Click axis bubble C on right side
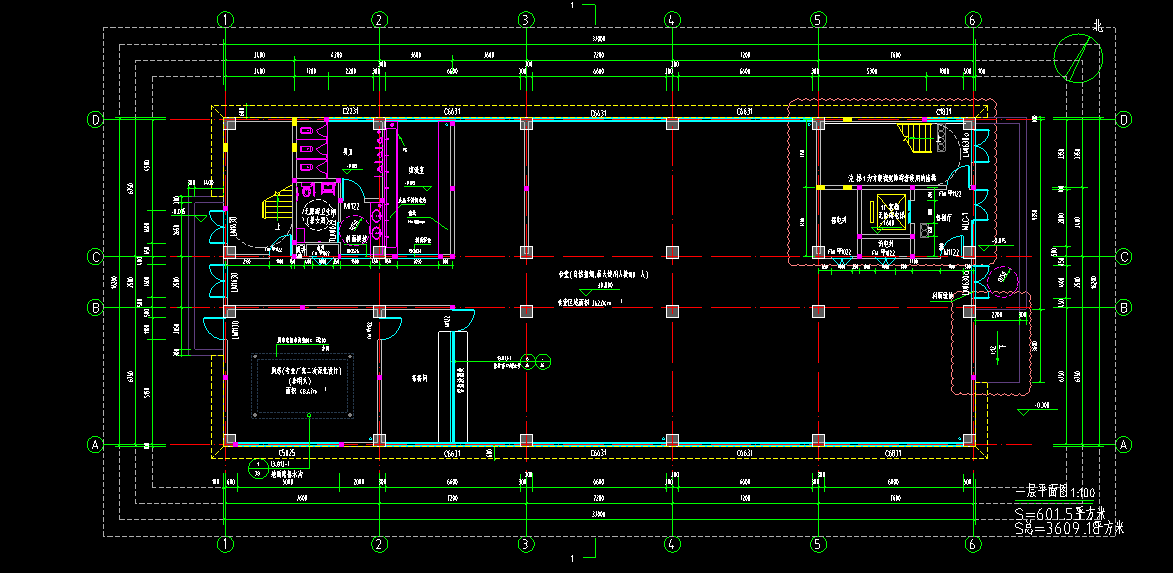This screenshot has width=1173, height=573. tap(1123, 257)
